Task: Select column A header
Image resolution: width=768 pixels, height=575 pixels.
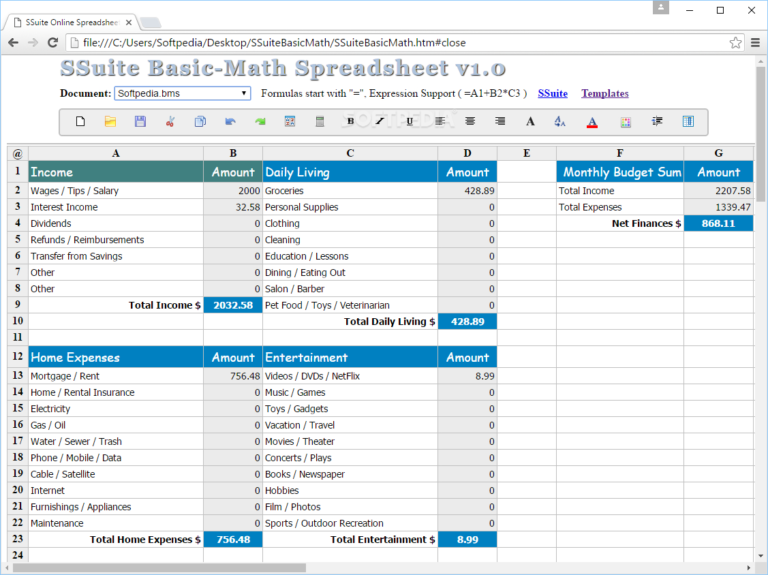Action: click(116, 153)
